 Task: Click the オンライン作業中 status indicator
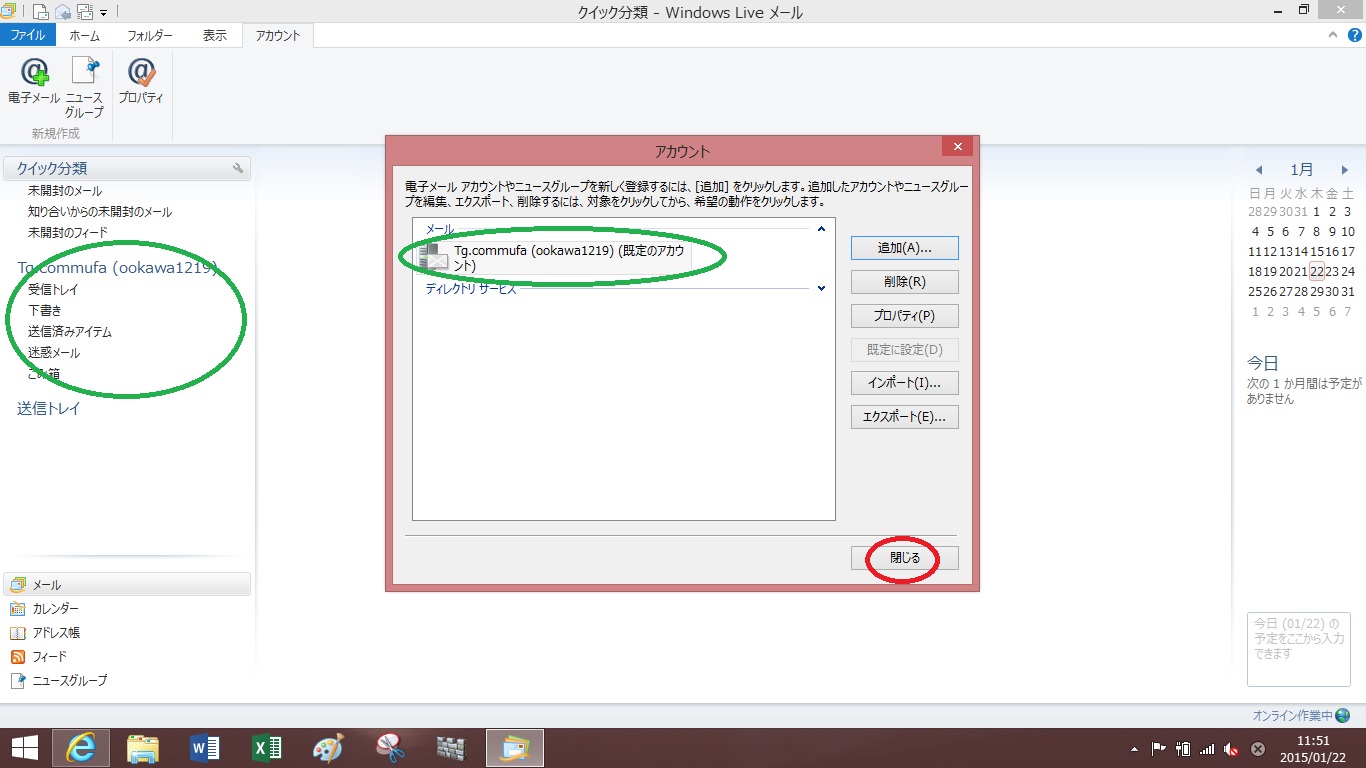click(x=1301, y=716)
